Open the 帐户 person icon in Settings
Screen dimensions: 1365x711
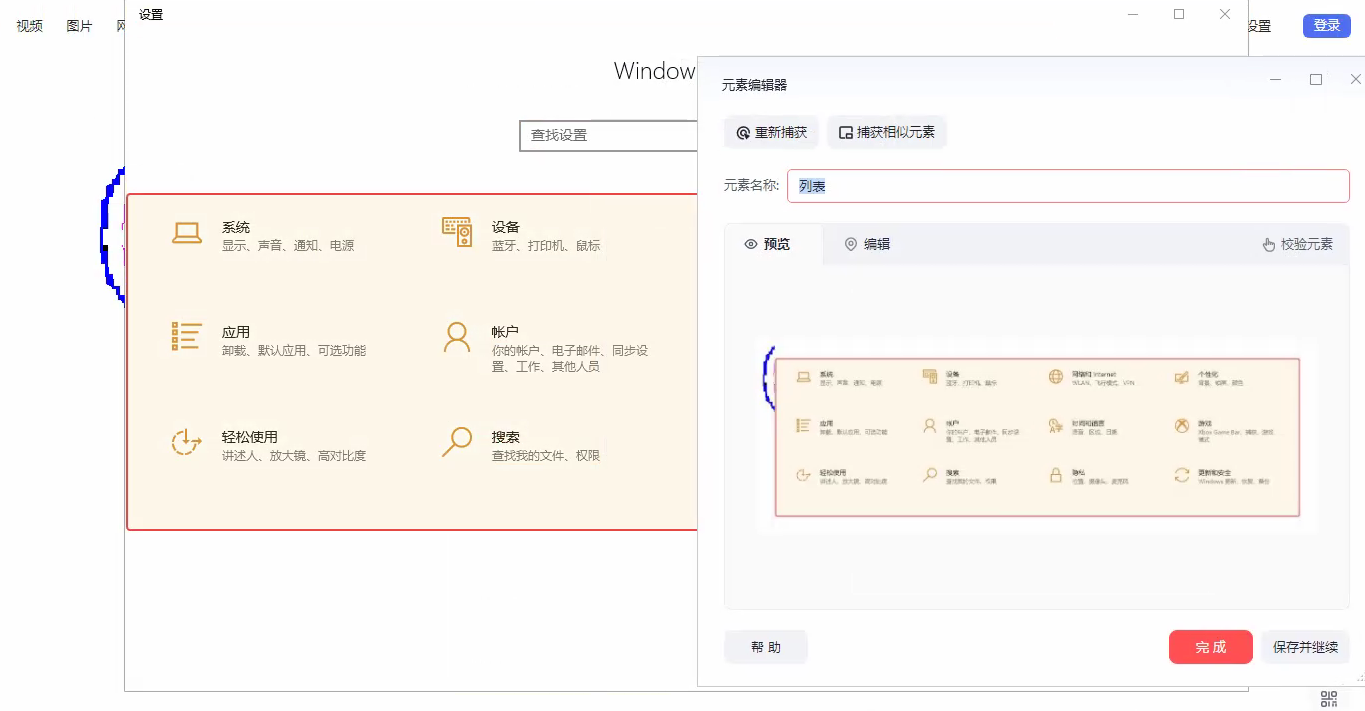(x=457, y=338)
